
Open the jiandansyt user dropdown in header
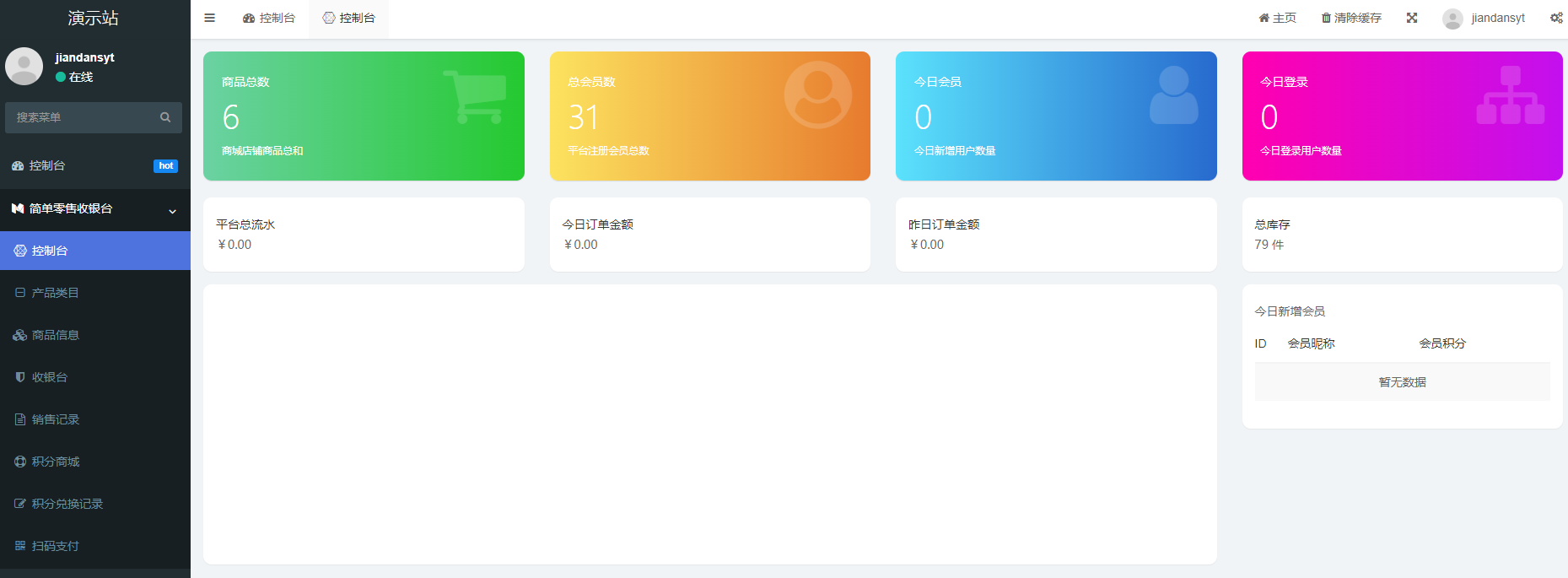pos(1484,19)
